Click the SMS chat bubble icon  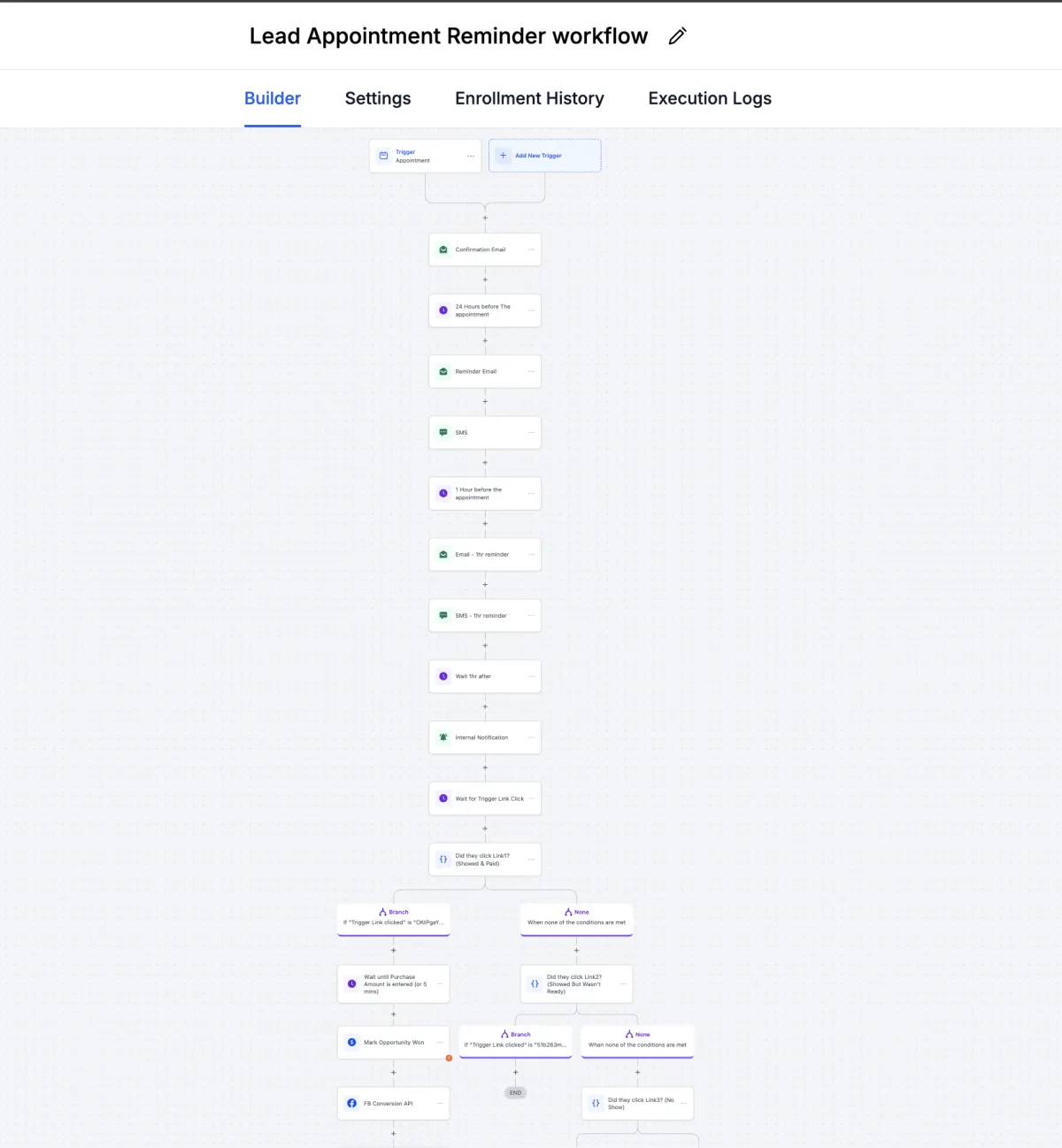click(x=443, y=433)
